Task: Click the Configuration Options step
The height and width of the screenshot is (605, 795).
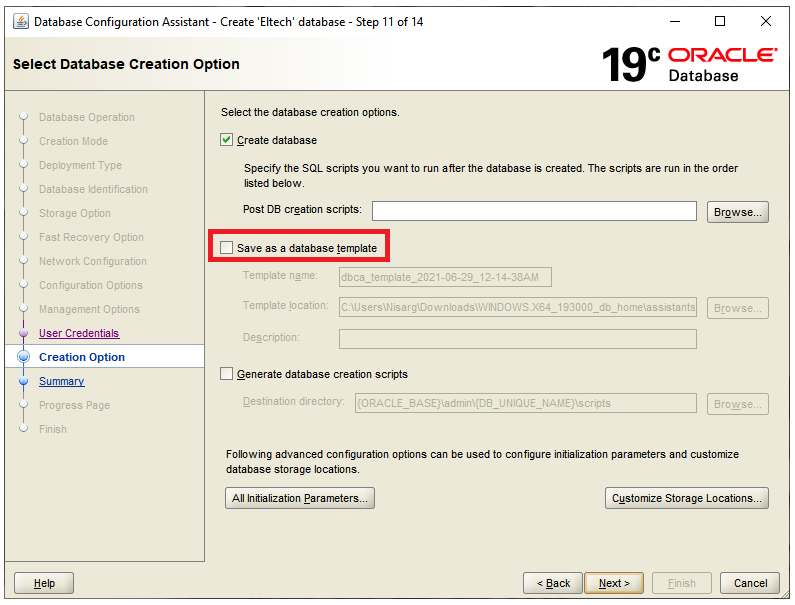Action: coord(91,285)
